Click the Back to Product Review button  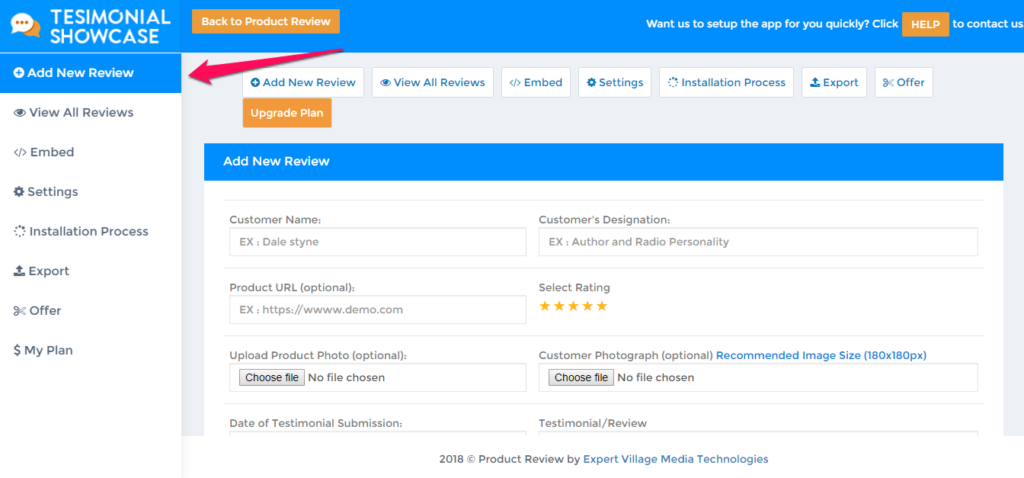click(x=265, y=21)
